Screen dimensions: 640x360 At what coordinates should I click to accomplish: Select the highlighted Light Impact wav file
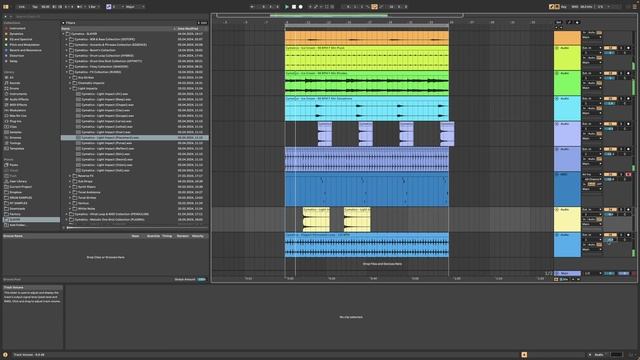pos(135,138)
